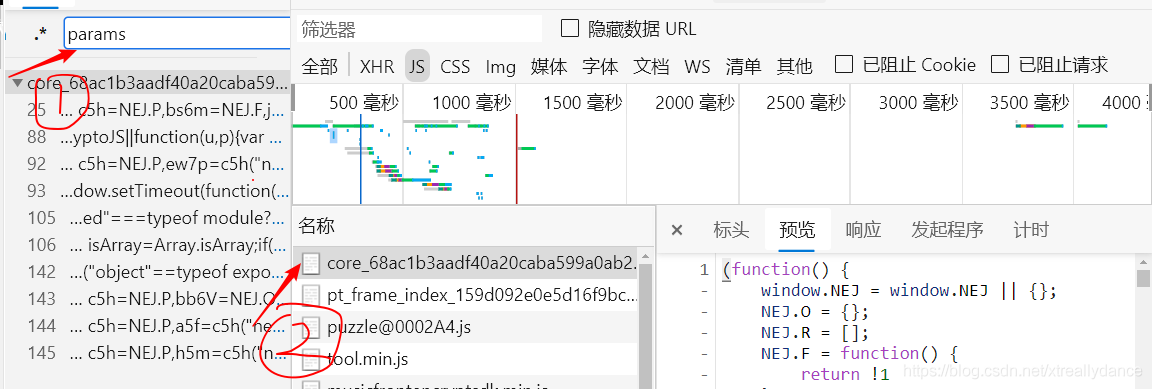This screenshot has width=1152, height=389.
Task: Select the tool.min.js request
Action: point(466,360)
